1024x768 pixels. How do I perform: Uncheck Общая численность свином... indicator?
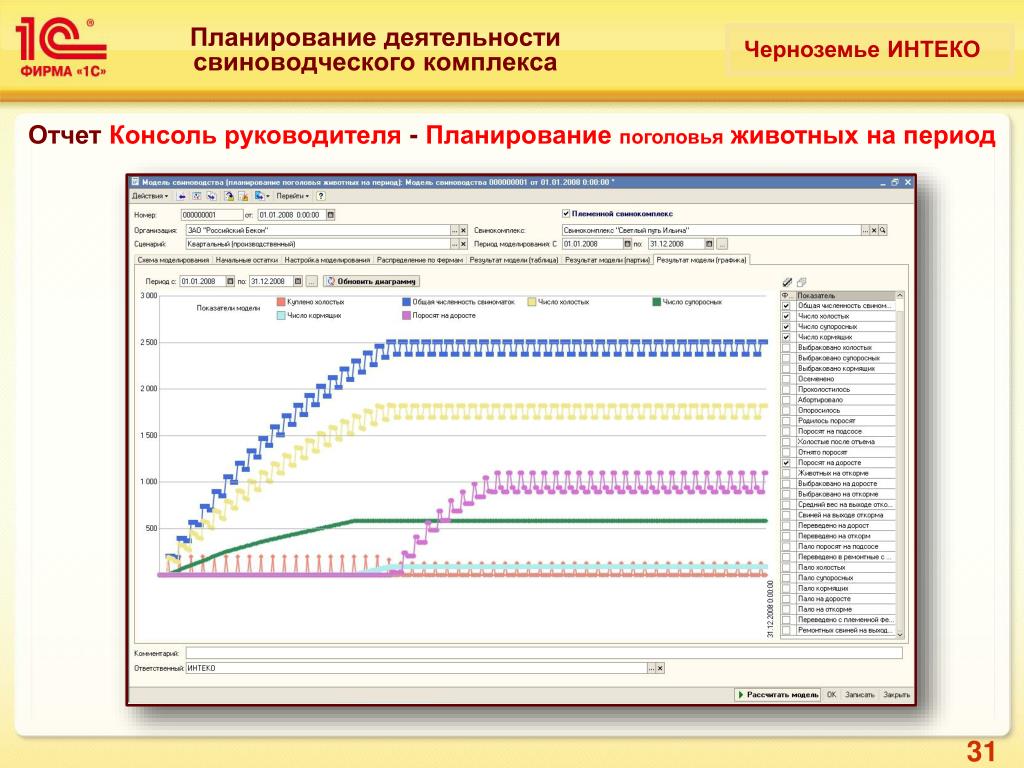786,306
